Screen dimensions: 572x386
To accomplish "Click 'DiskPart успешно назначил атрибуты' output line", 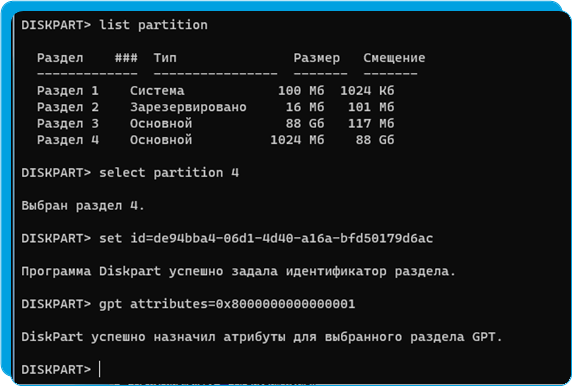I will click(x=262, y=337).
